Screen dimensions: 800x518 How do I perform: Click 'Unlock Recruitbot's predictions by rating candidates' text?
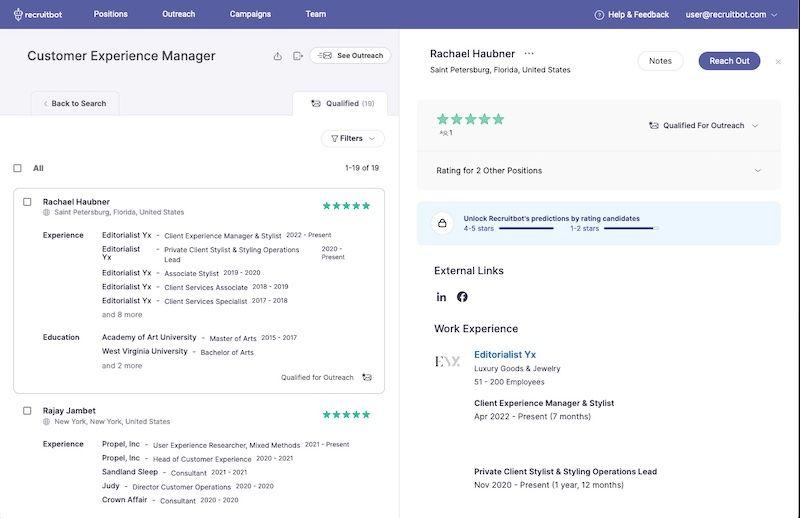point(552,218)
